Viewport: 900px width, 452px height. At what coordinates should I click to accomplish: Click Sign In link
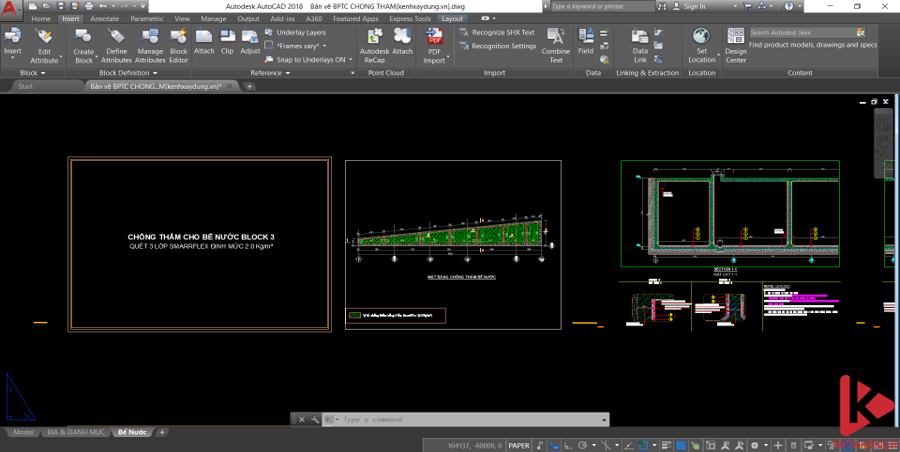[x=693, y=6]
